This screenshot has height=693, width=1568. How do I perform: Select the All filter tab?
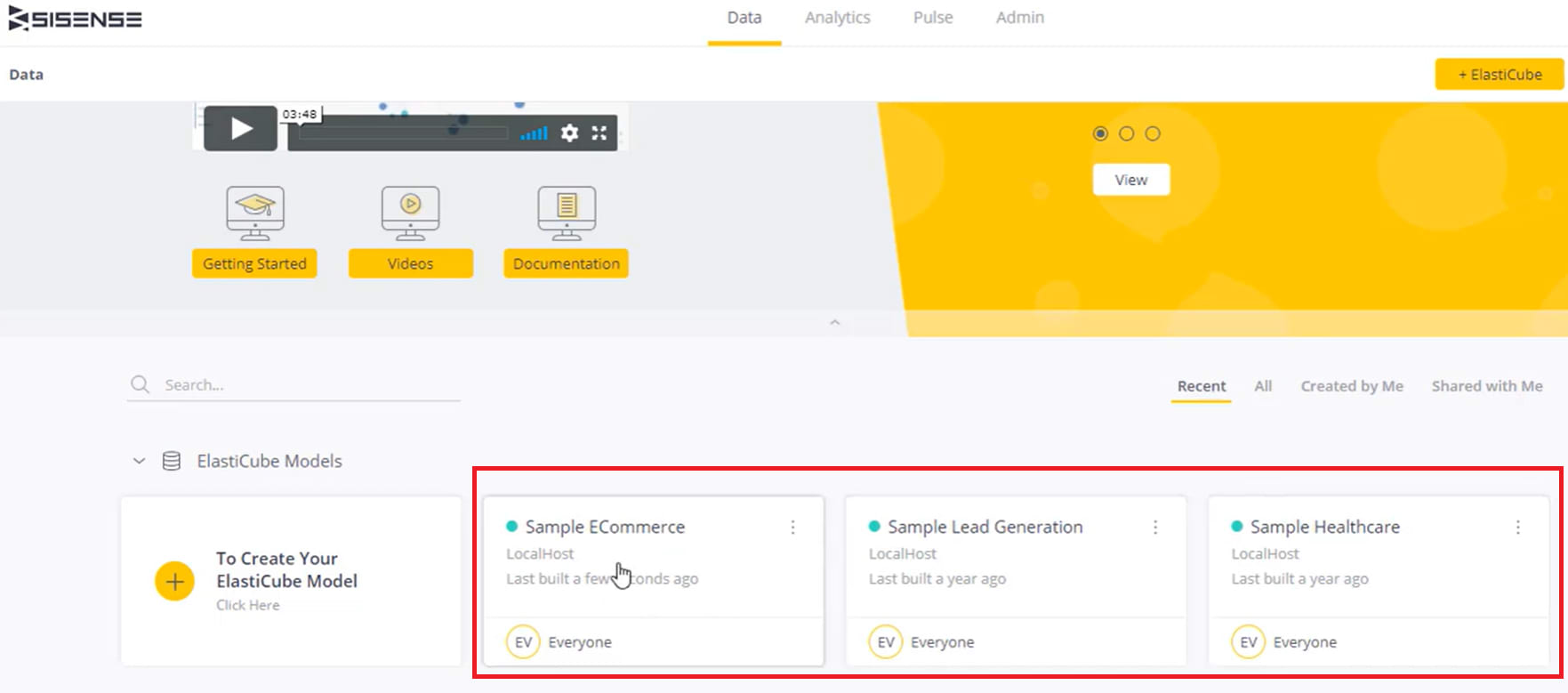click(x=1263, y=386)
